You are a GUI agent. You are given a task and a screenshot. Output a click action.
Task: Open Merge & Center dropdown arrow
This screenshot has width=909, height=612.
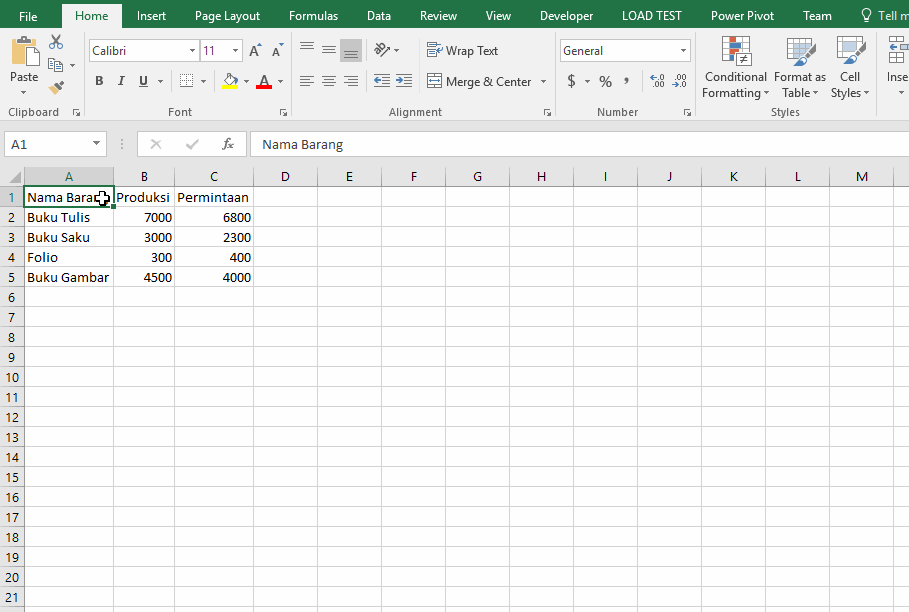click(x=543, y=81)
